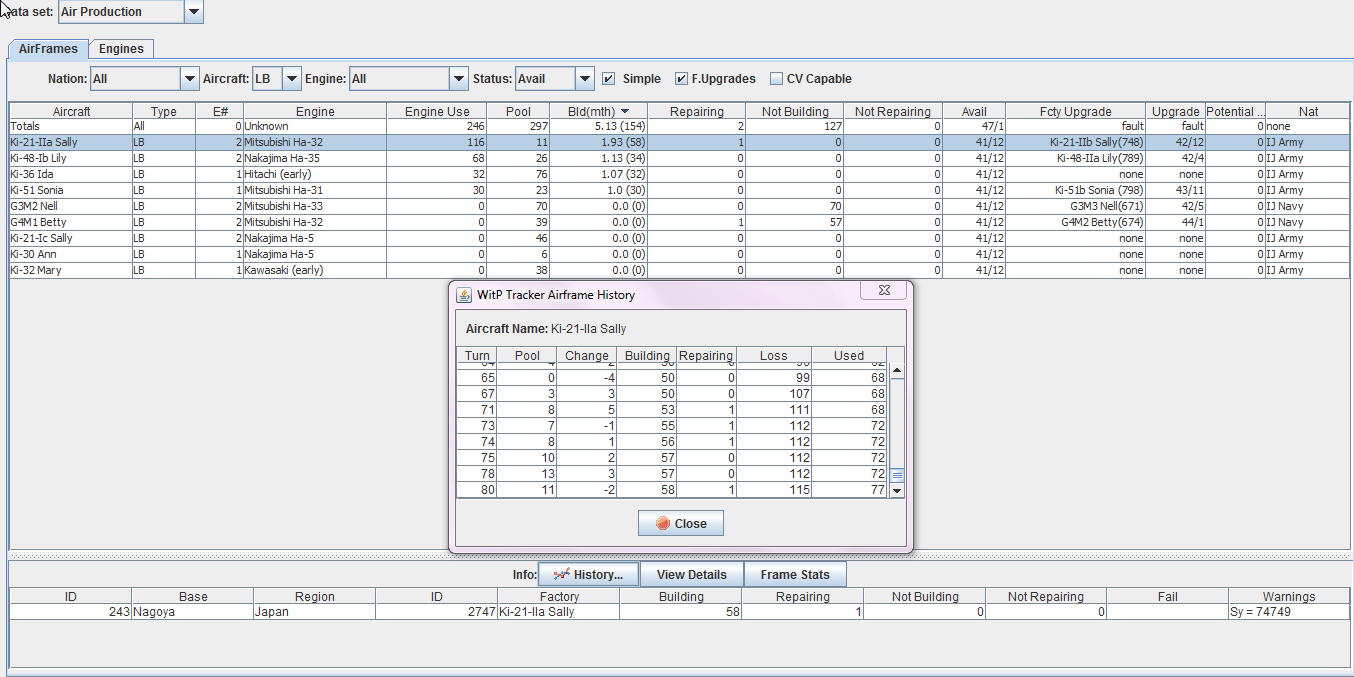Select the AirFrames tab

(48, 49)
